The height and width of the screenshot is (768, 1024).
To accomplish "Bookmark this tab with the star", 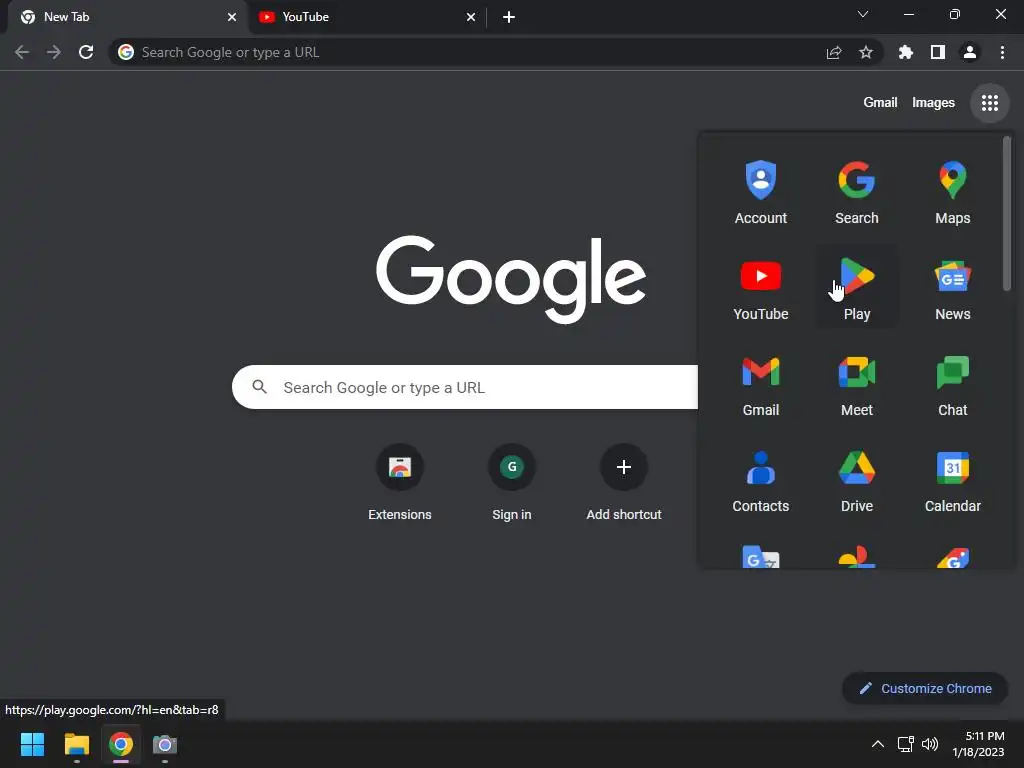I will tap(865, 52).
